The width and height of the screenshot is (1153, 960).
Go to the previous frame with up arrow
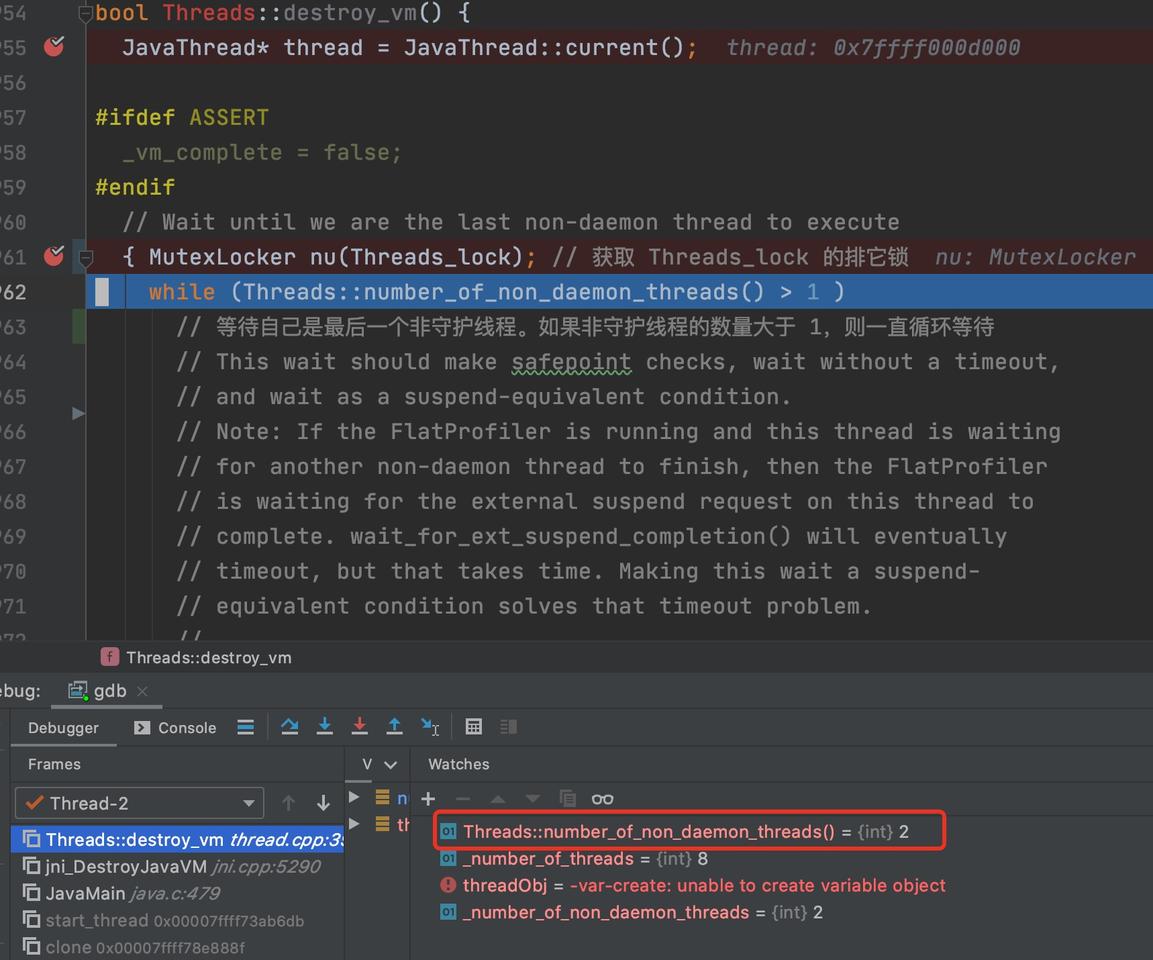(288, 803)
